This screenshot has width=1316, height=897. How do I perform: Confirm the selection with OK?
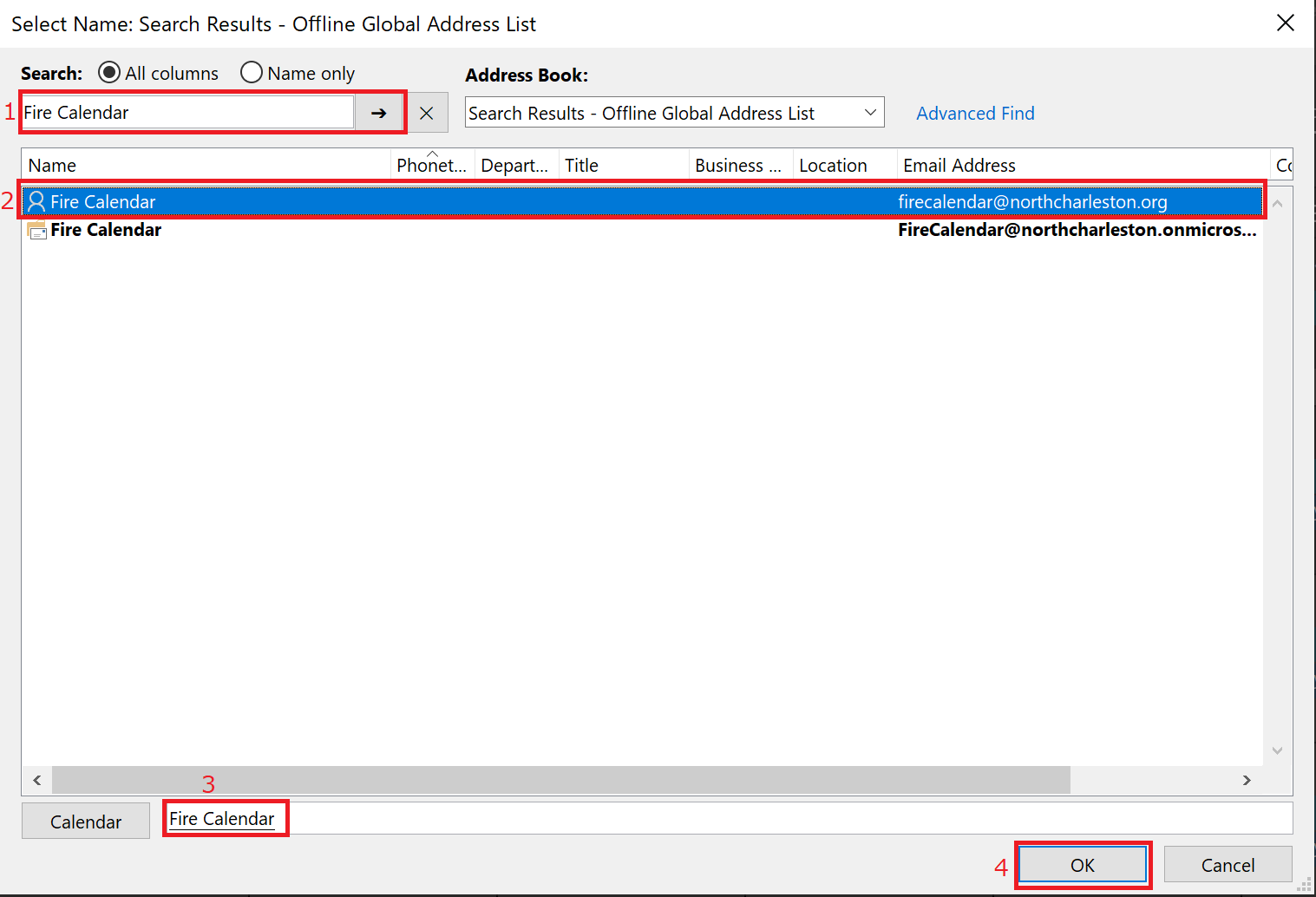(1083, 865)
